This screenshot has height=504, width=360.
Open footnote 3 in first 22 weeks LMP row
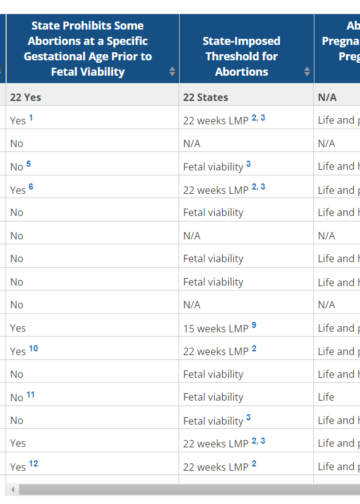coord(263,118)
